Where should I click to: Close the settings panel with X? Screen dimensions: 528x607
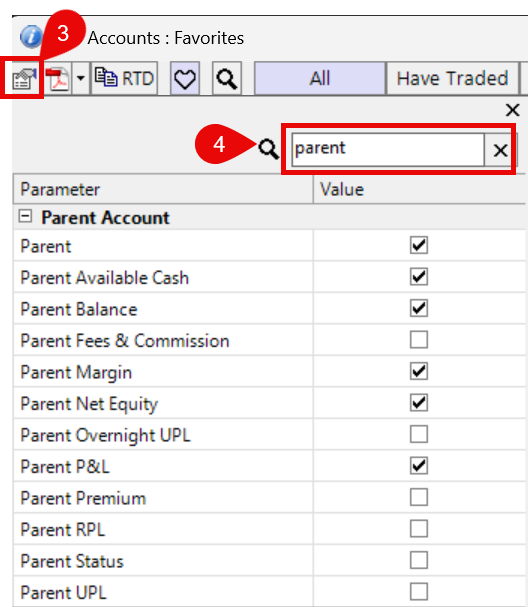coord(513,110)
